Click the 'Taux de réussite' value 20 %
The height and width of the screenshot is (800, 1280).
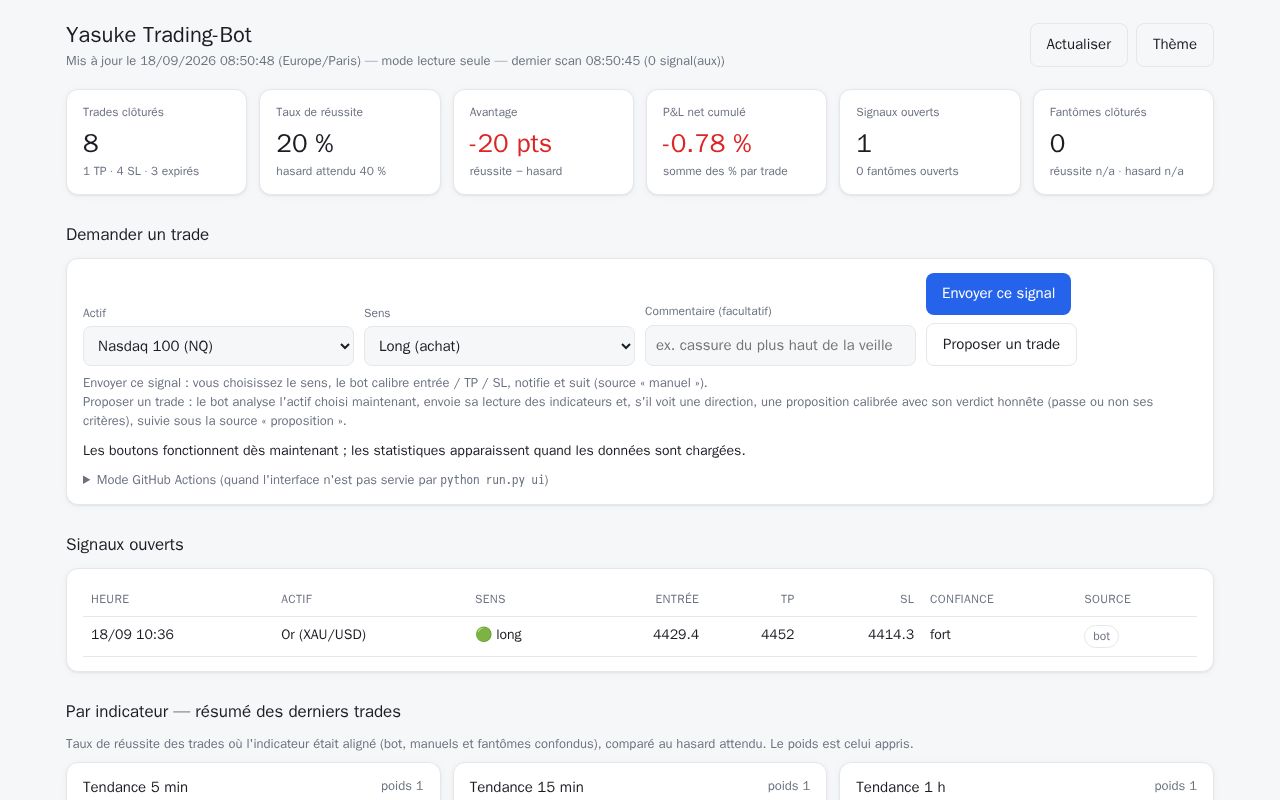pos(305,144)
